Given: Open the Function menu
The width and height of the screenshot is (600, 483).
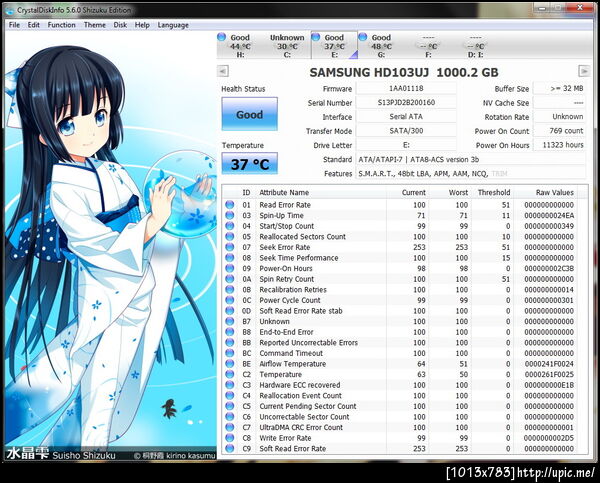Looking at the screenshot, I should [62, 25].
